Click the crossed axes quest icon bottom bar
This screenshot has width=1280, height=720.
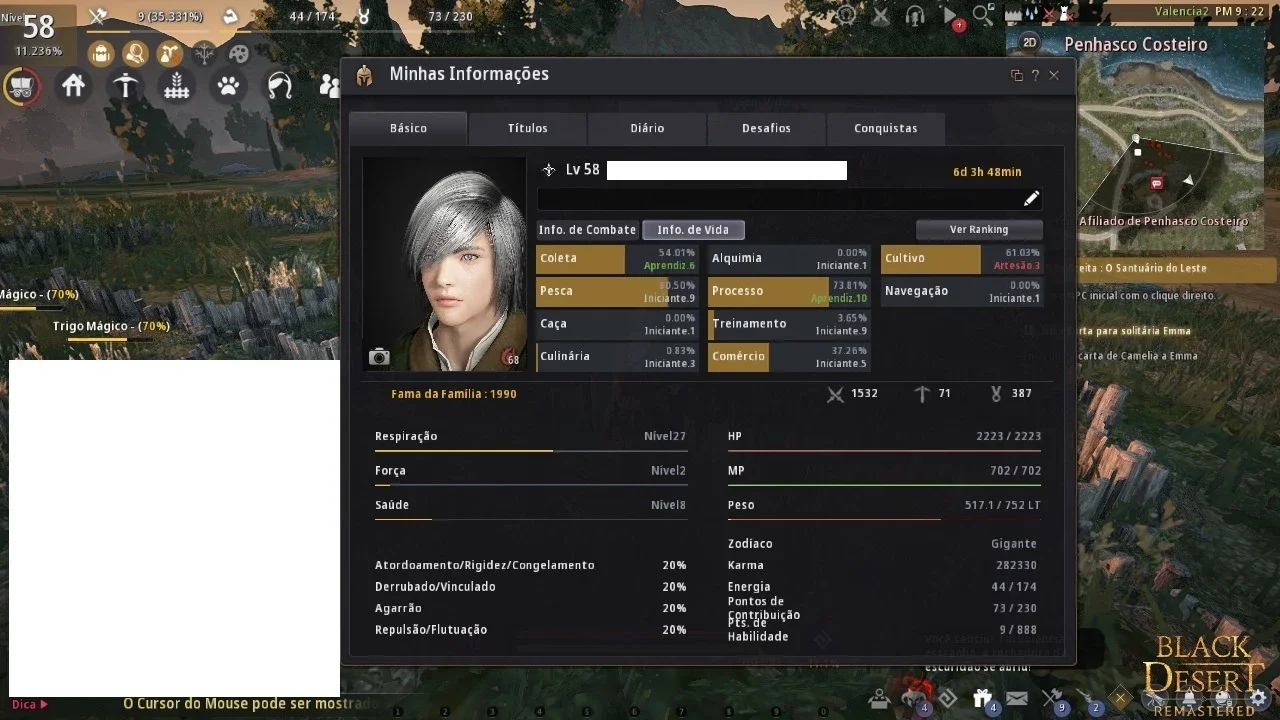point(1052,698)
